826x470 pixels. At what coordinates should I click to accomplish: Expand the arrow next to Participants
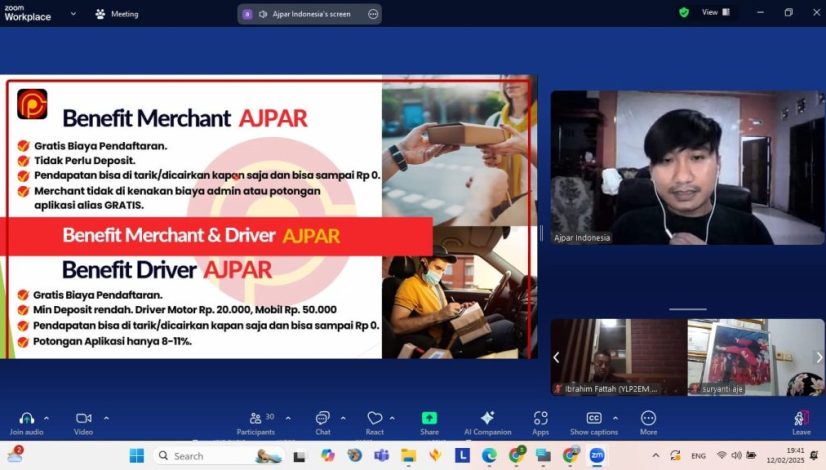(x=289, y=417)
